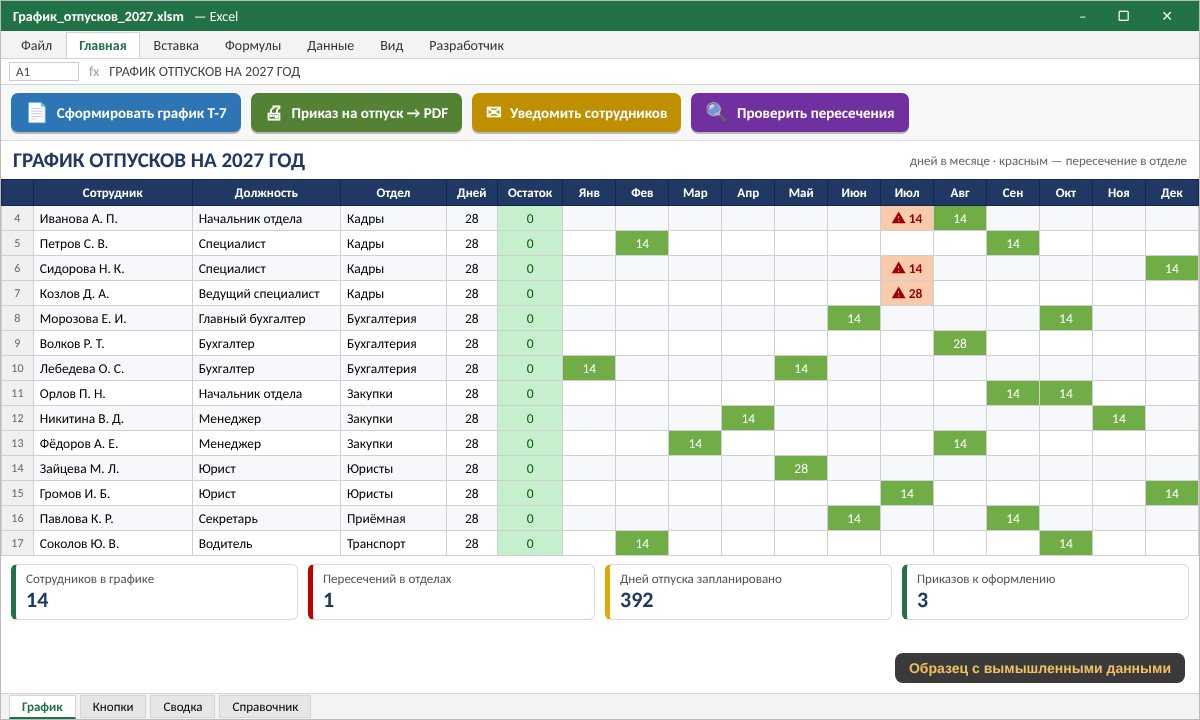Click the printer icon on Приказ на отпуск
The image size is (1200, 720).
[x=273, y=113]
